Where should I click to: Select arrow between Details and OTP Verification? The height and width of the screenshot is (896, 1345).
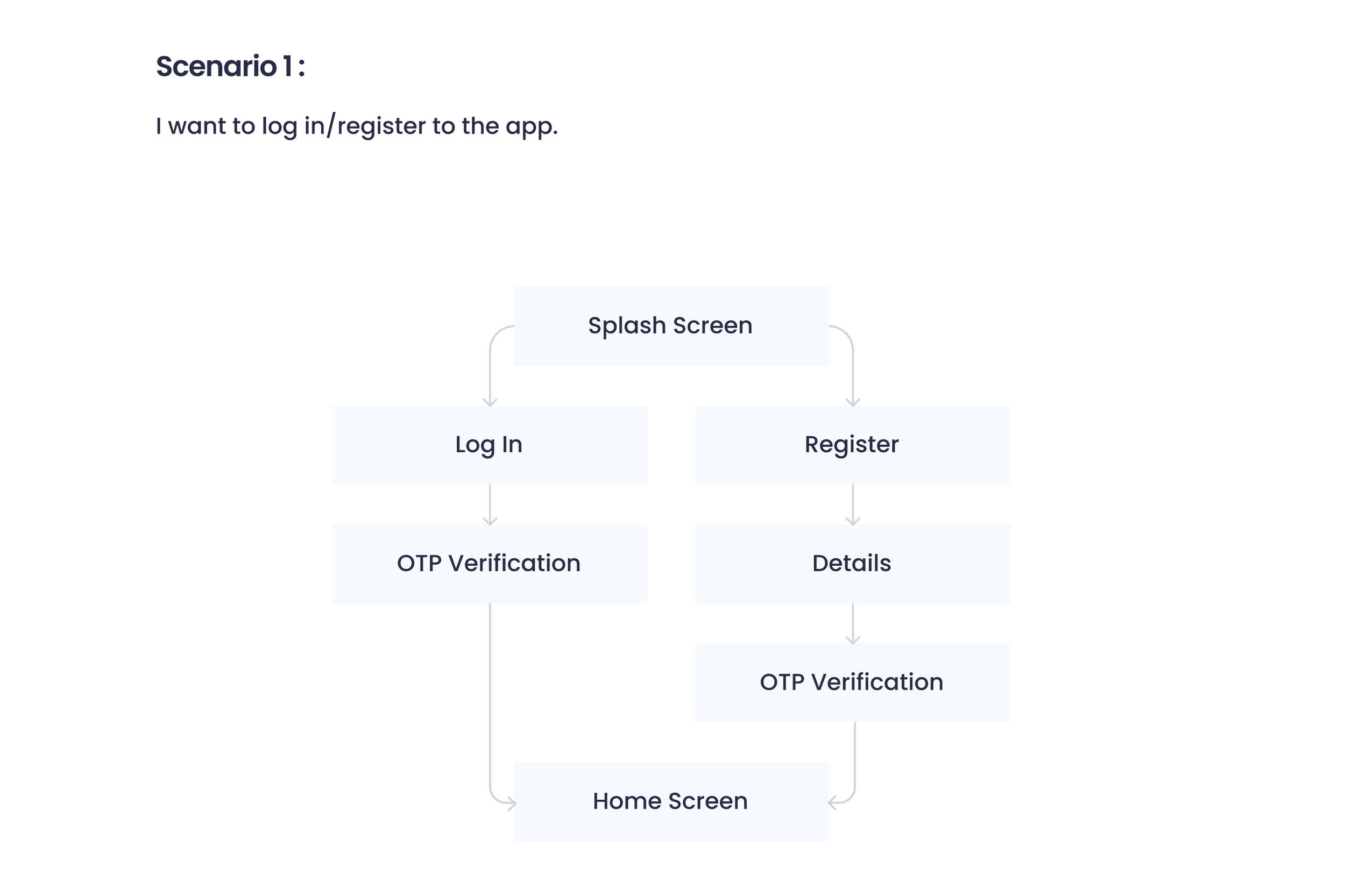(x=853, y=624)
